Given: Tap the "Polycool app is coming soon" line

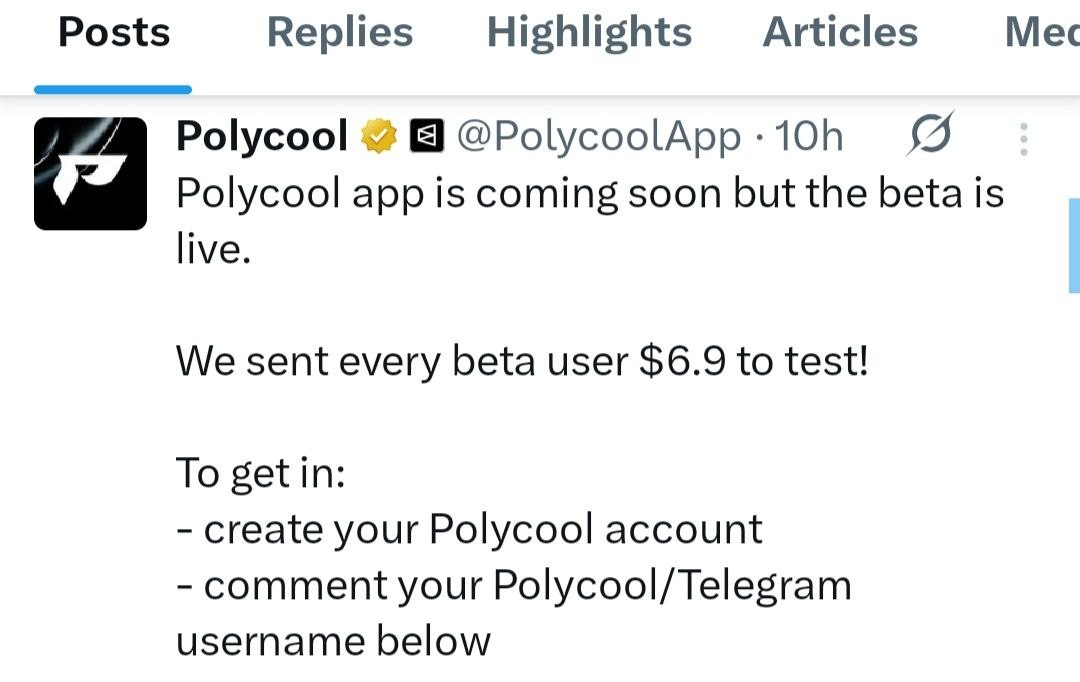Looking at the screenshot, I should point(589,193).
